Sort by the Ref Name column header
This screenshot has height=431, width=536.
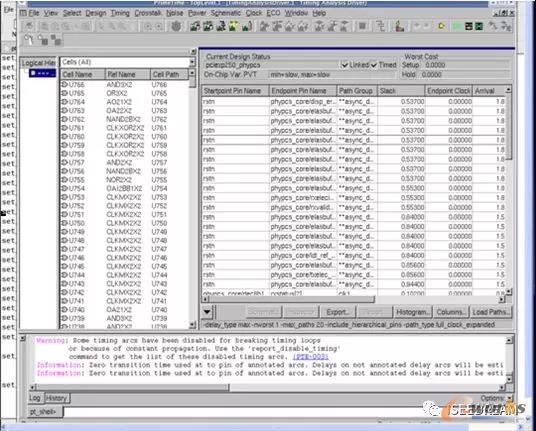tap(127, 74)
